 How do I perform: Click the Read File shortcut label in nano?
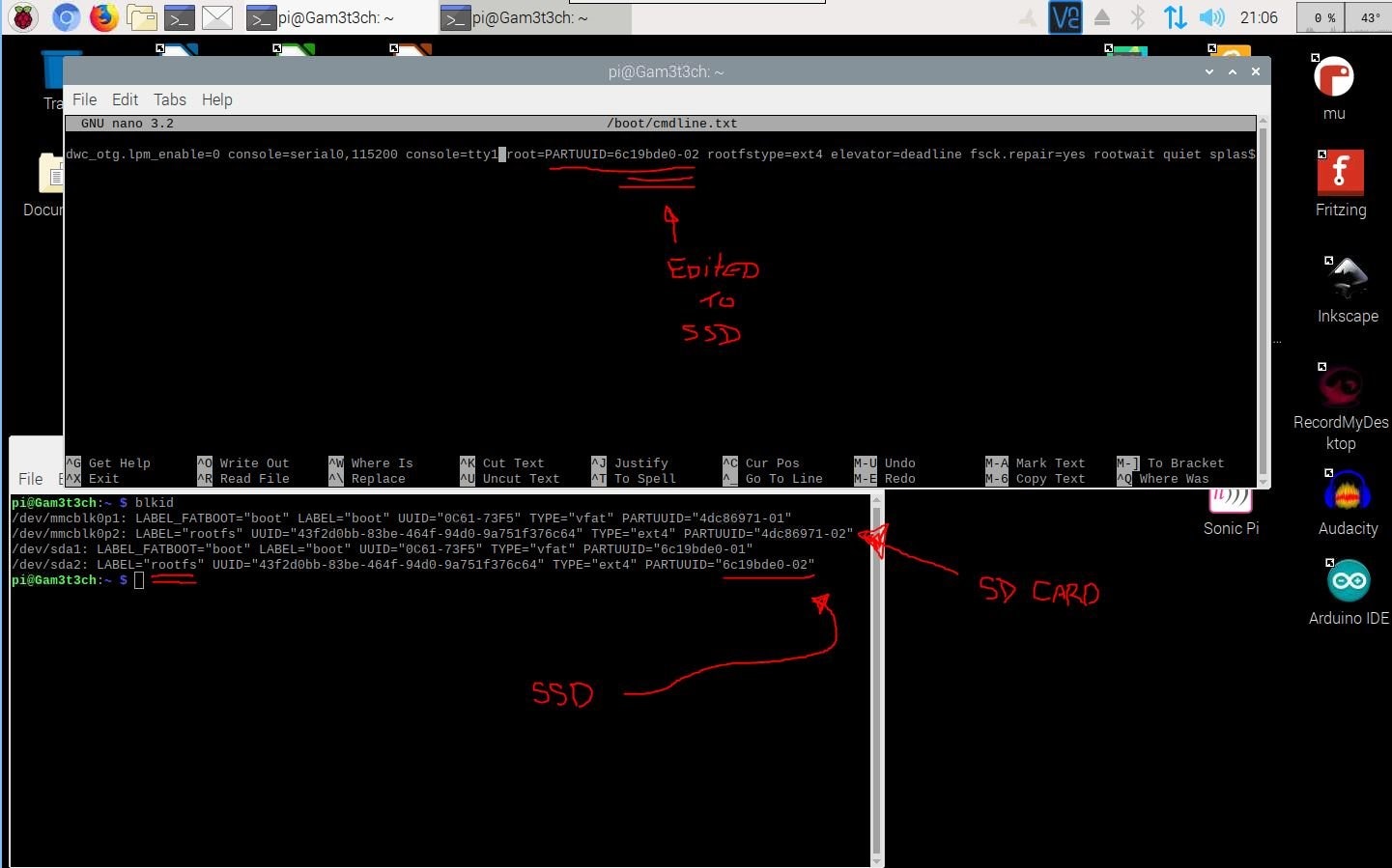255,479
